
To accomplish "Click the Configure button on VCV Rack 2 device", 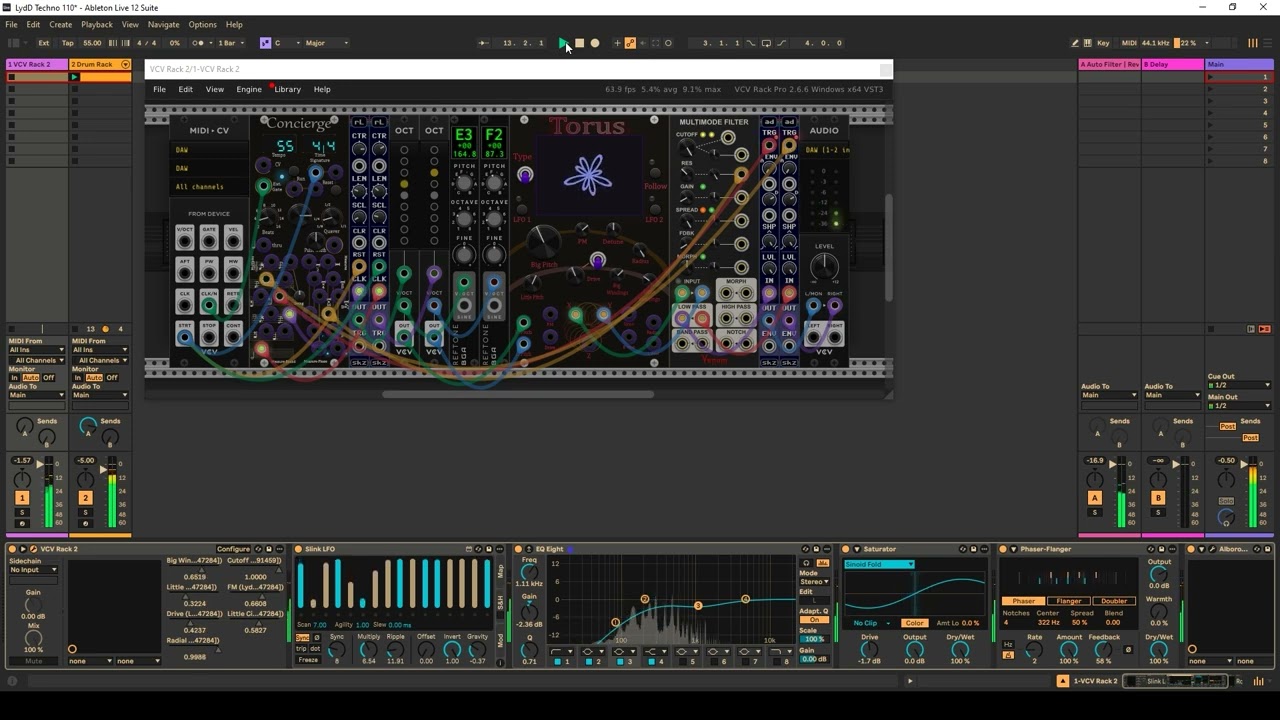I will coord(233,549).
